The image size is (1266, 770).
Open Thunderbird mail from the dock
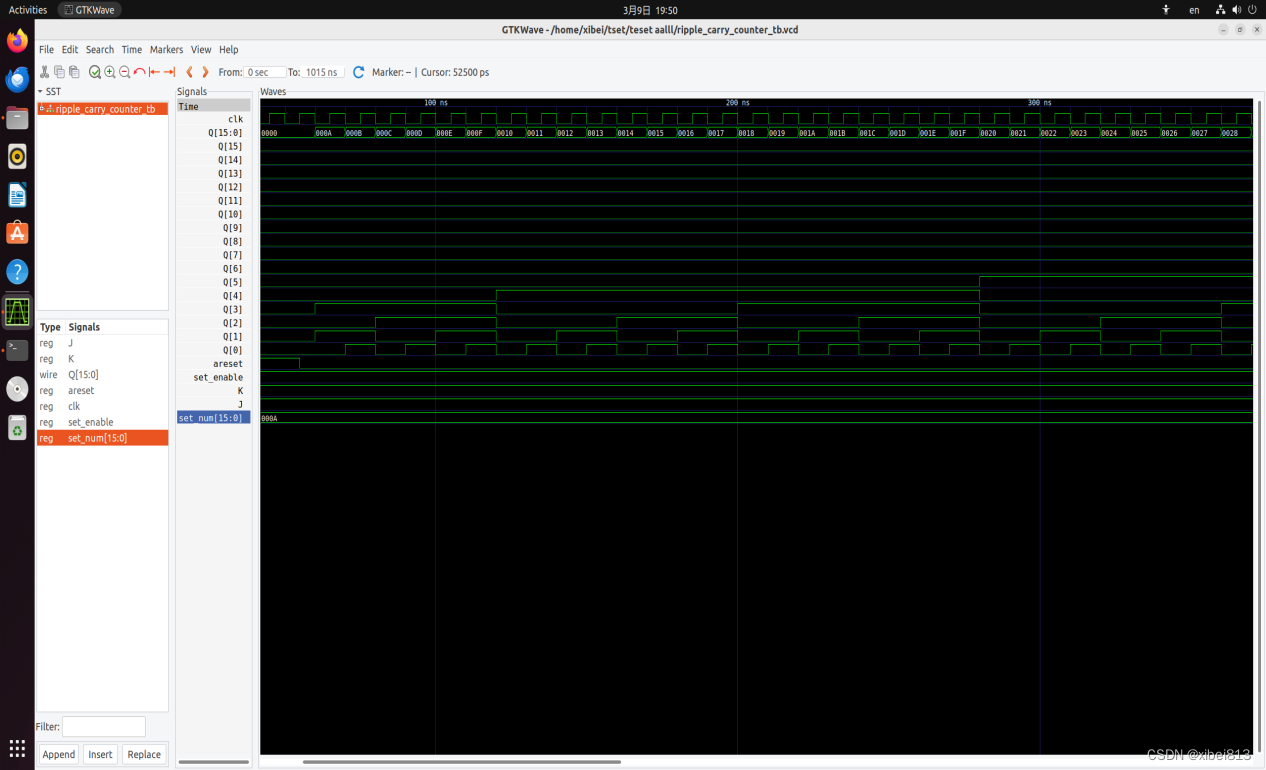[x=17, y=79]
